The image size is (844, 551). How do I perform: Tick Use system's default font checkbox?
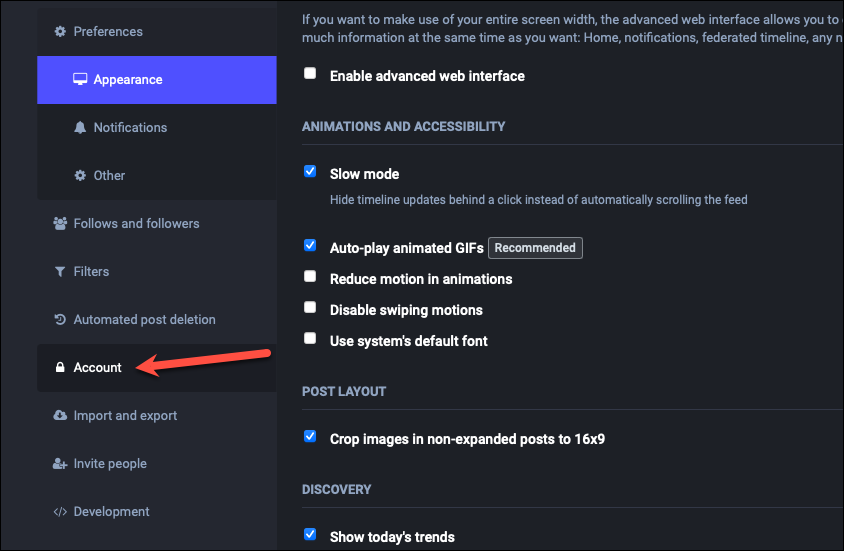coord(310,338)
